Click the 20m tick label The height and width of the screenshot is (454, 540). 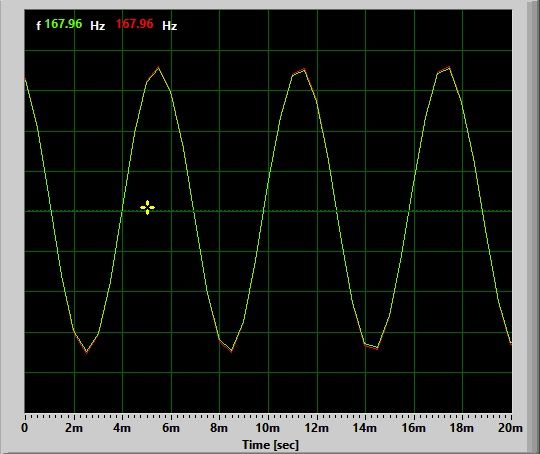(x=510, y=428)
